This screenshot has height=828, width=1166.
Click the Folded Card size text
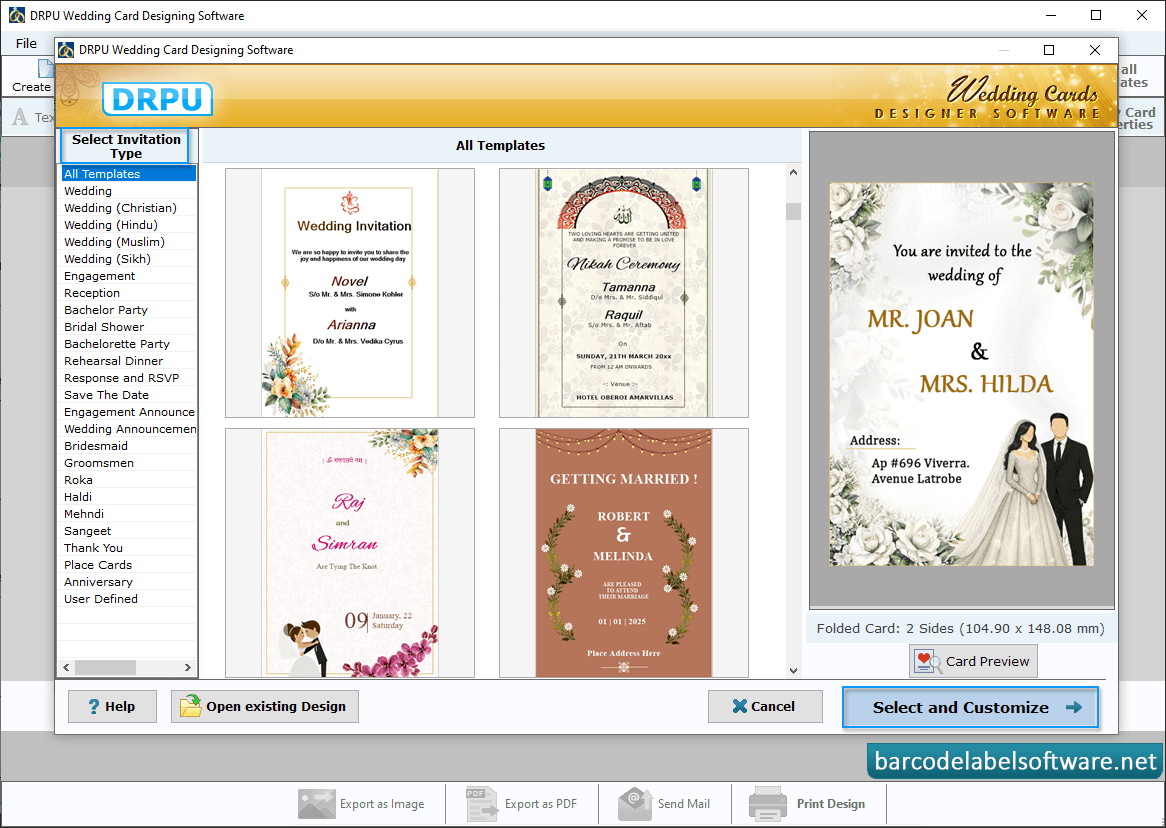pos(961,629)
